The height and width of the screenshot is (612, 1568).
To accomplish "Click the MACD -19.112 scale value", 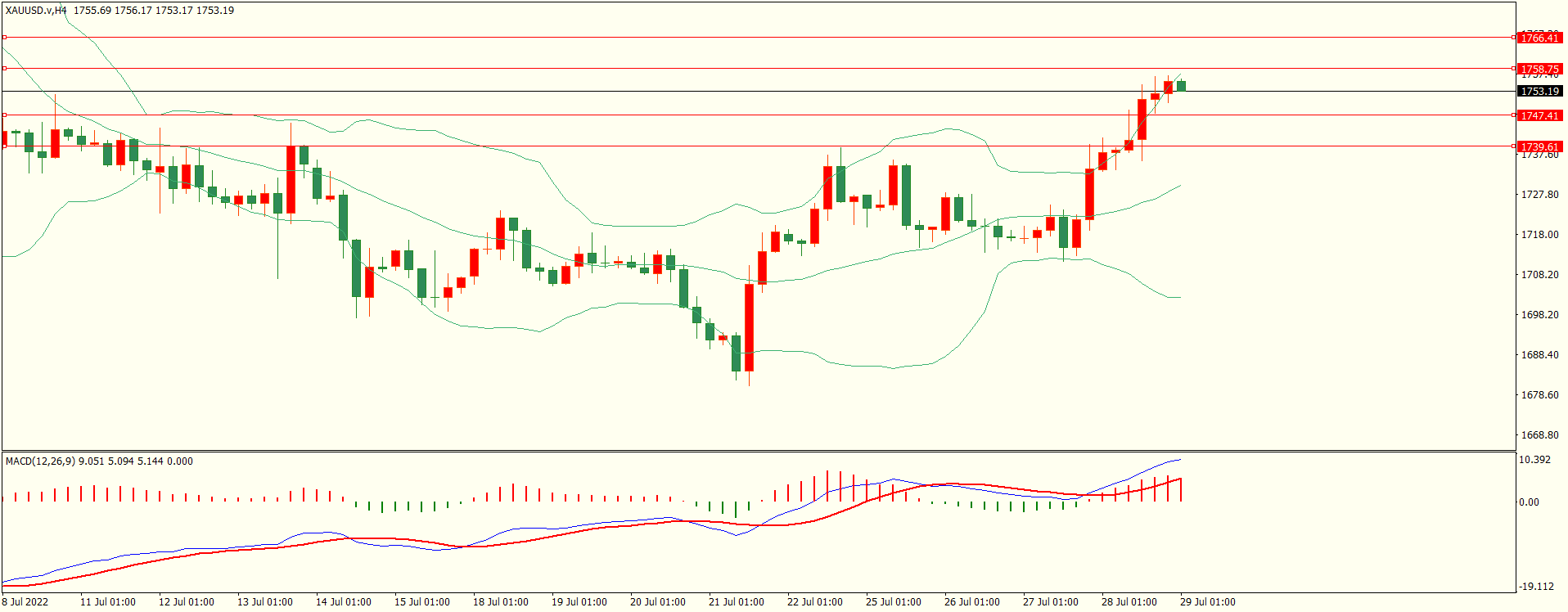I will pos(1536,587).
